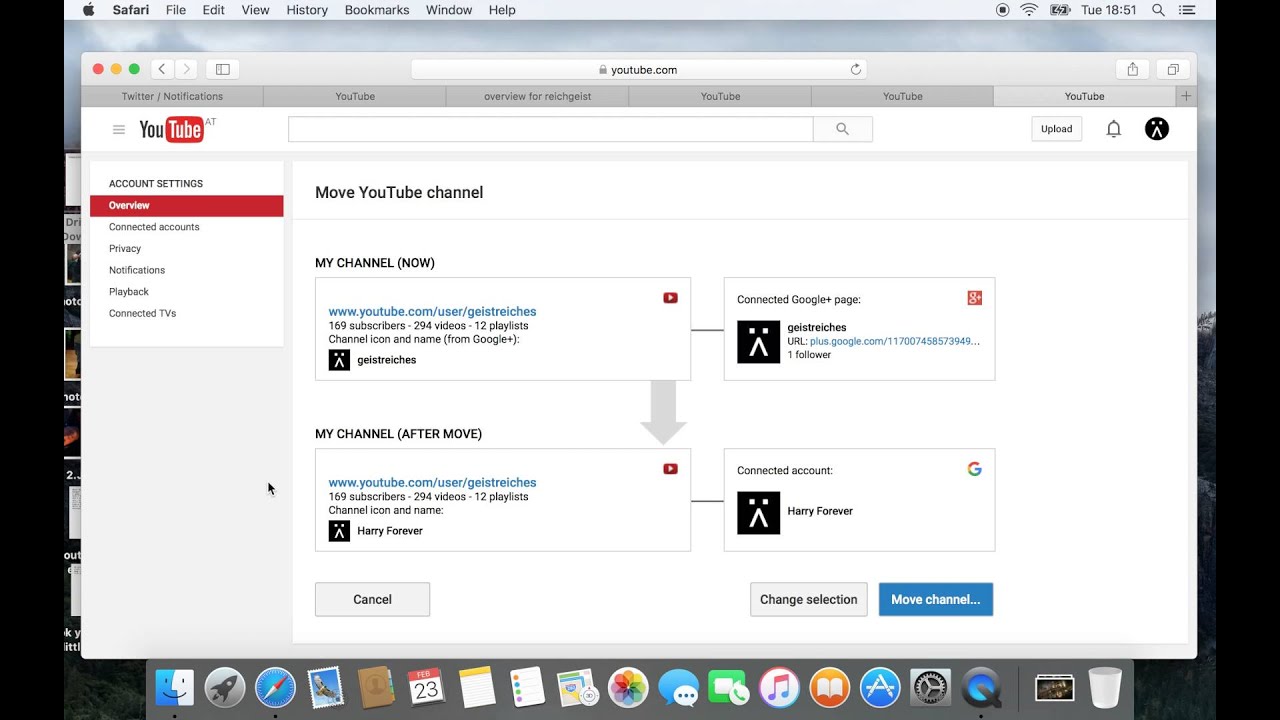Open Notification Center in menu bar

1187,10
